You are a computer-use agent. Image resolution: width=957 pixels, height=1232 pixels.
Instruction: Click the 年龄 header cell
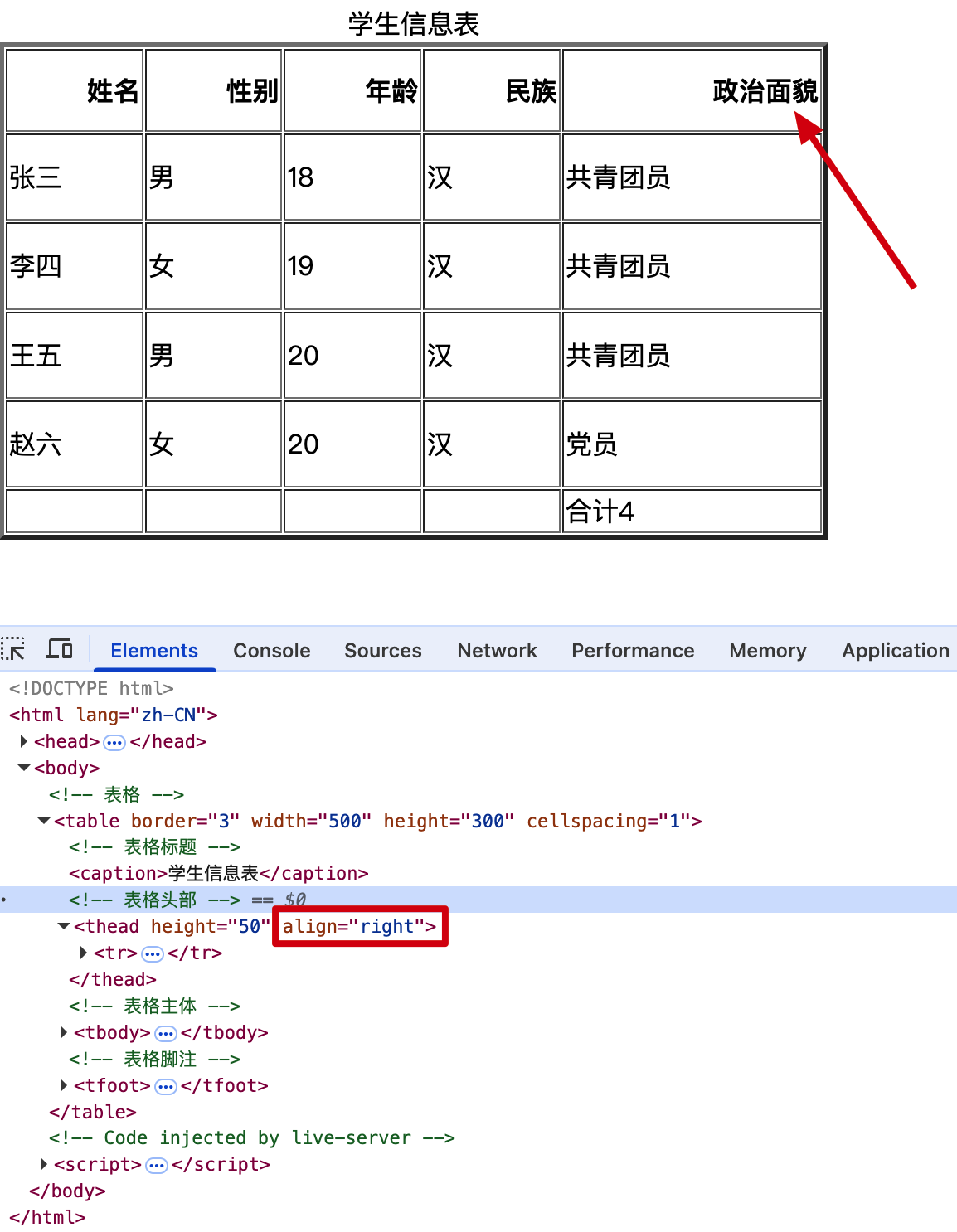[x=352, y=90]
